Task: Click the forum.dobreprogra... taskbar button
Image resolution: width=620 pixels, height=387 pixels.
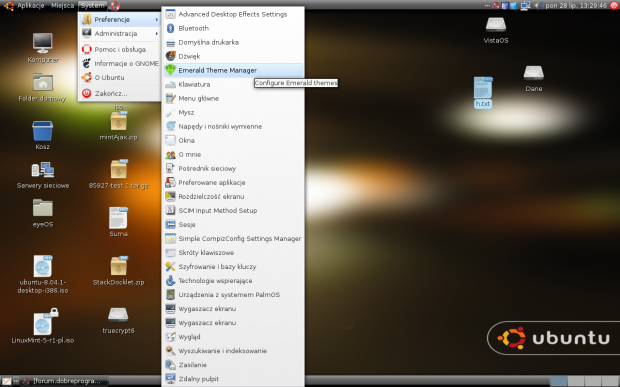Action: coord(66,381)
